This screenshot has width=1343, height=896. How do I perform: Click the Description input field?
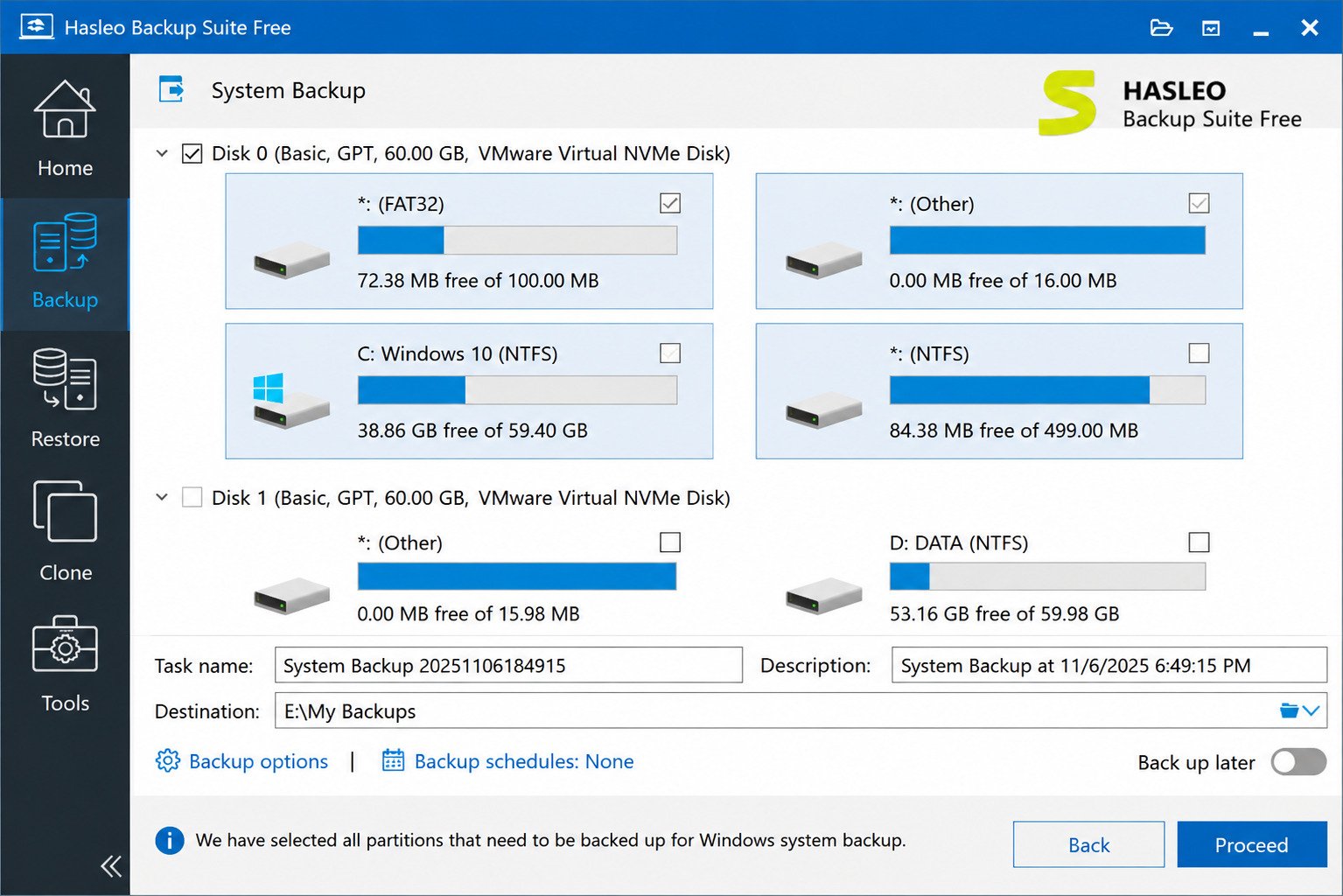coord(1109,665)
